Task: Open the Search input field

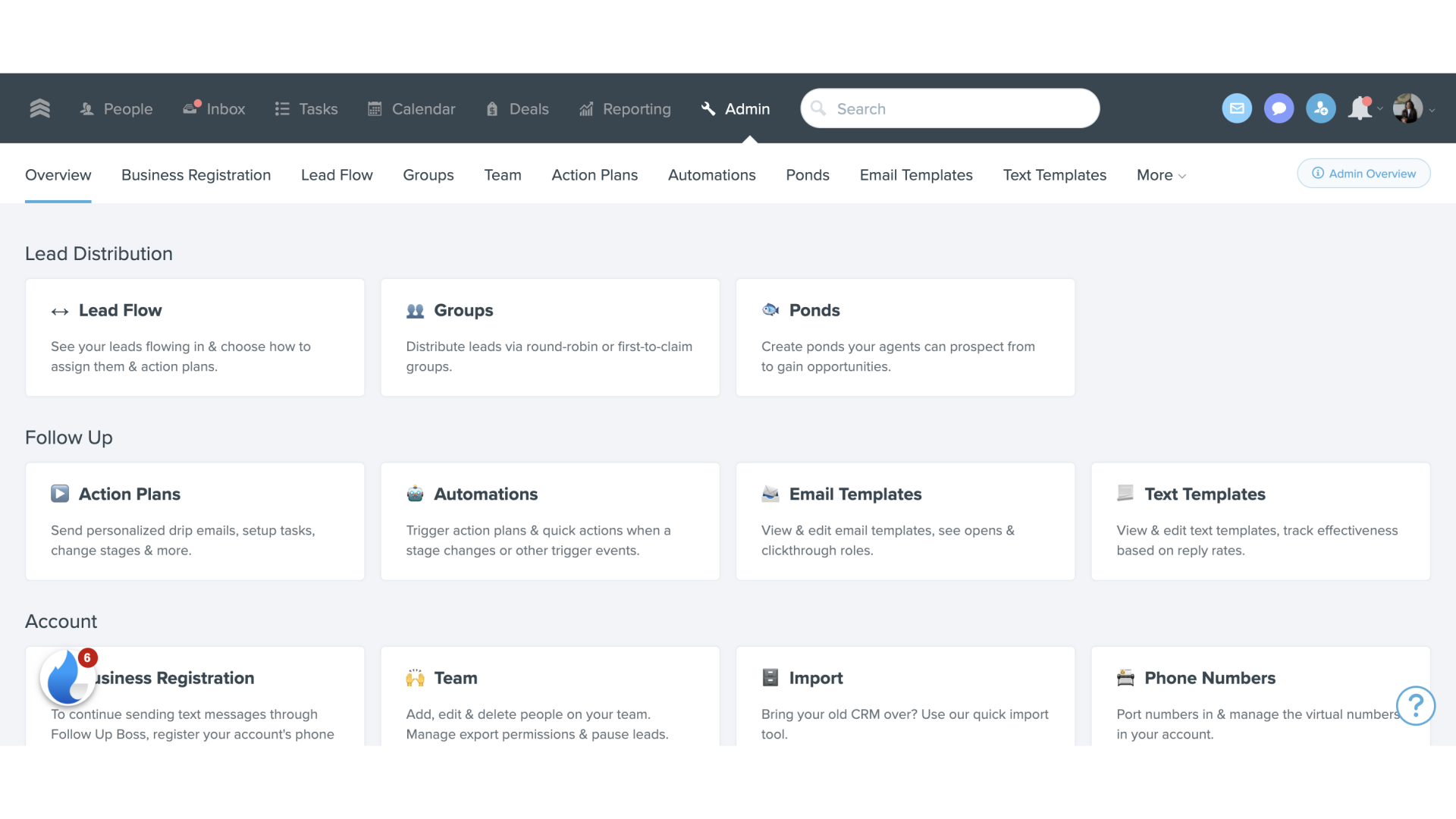Action: click(949, 108)
